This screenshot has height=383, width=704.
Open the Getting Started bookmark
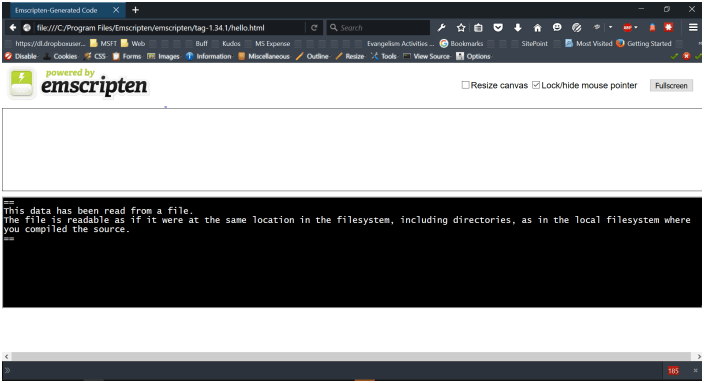pyautogui.click(x=644, y=44)
